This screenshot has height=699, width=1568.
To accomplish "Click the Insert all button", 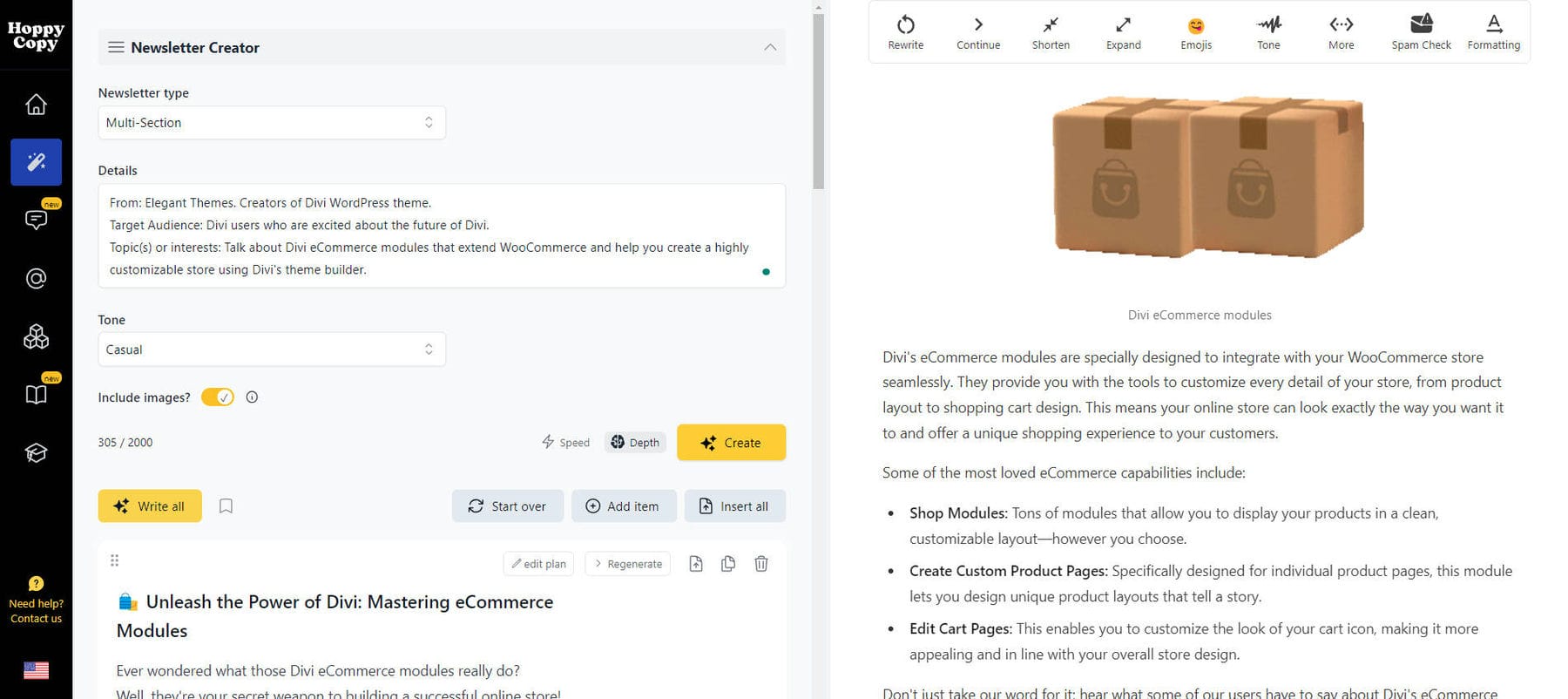I will [734, 506].
